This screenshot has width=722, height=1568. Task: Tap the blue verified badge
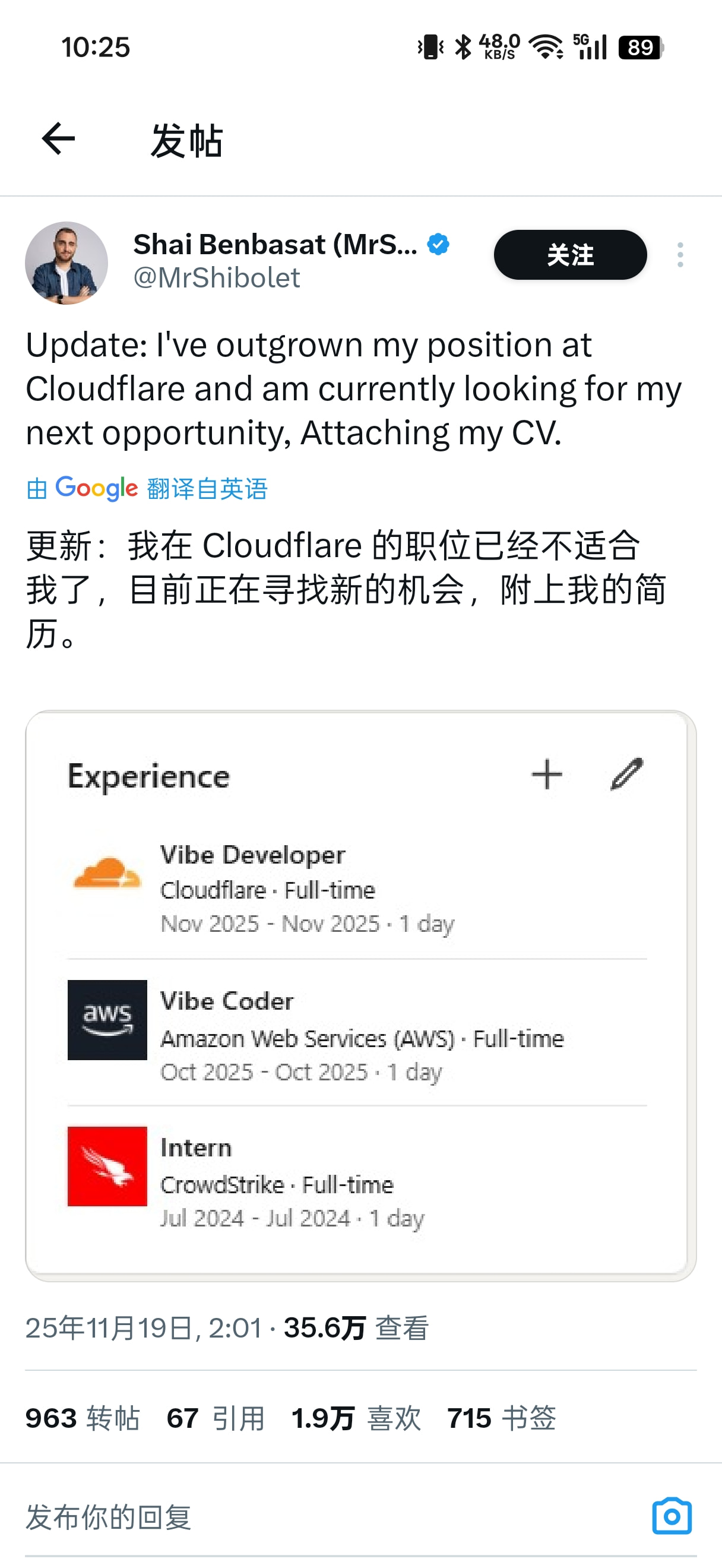click(x=438, y=244)
